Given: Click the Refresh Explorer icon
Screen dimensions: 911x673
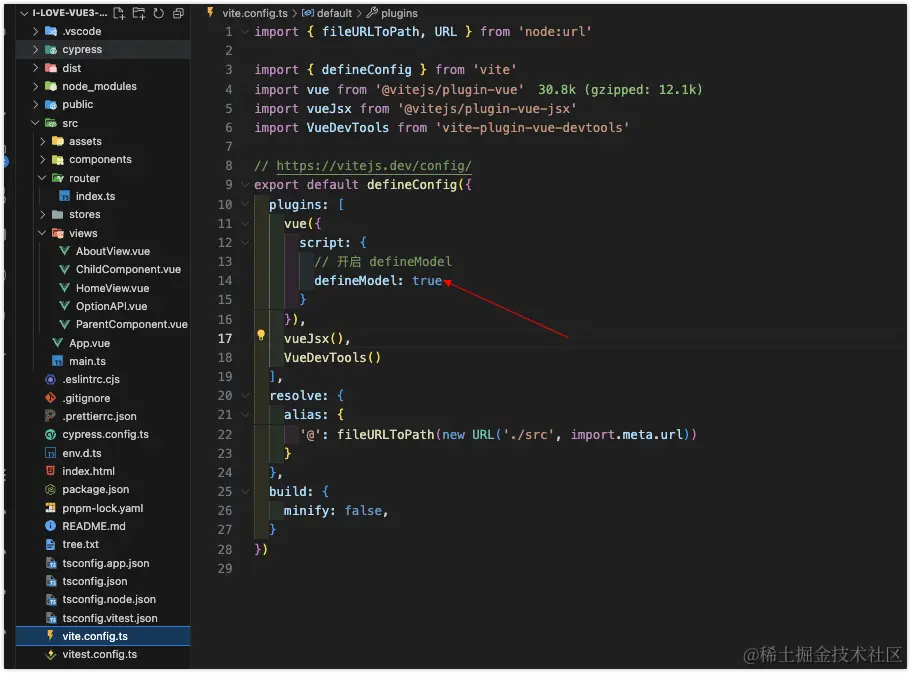Looking at the screenshot, I should (158, 13).
